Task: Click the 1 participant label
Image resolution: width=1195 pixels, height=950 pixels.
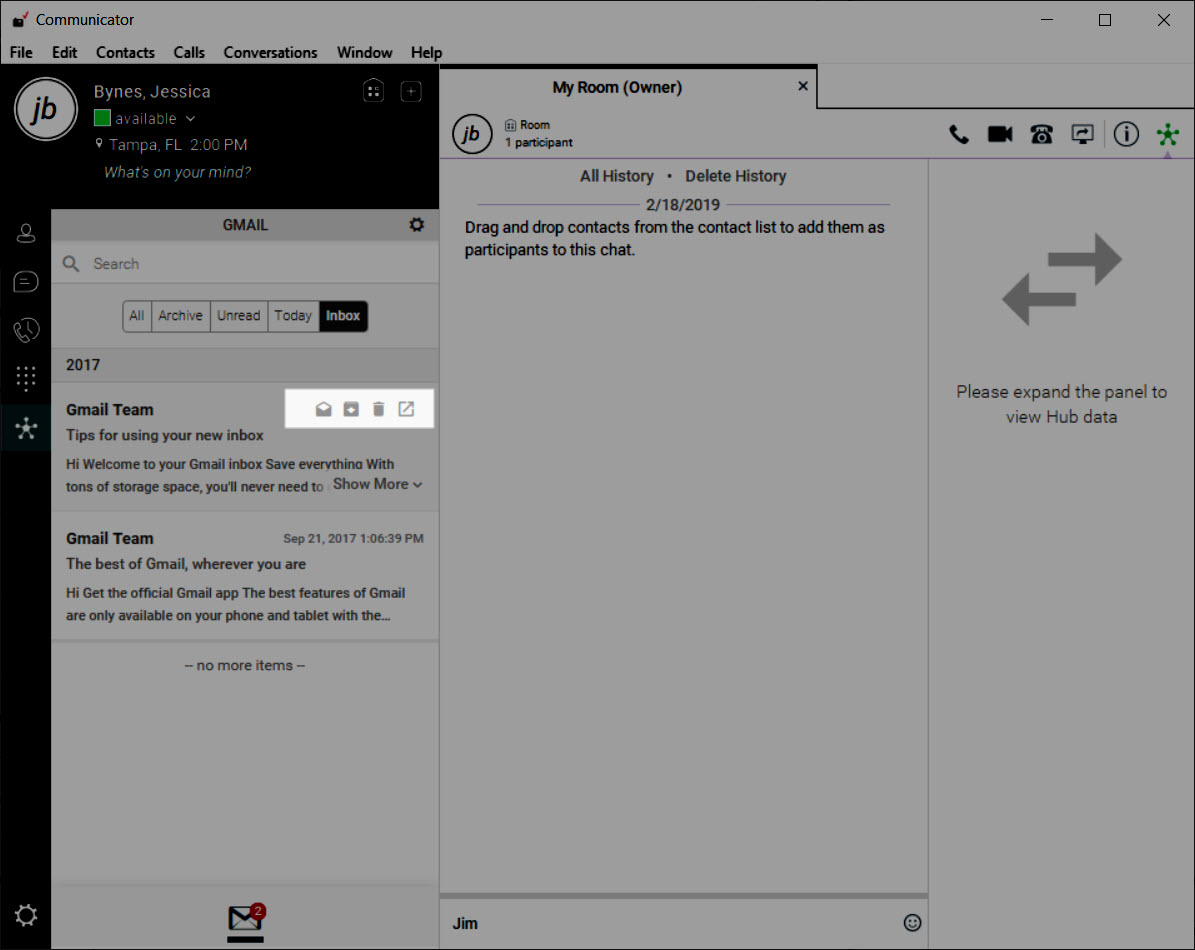Action: point(539,142)
